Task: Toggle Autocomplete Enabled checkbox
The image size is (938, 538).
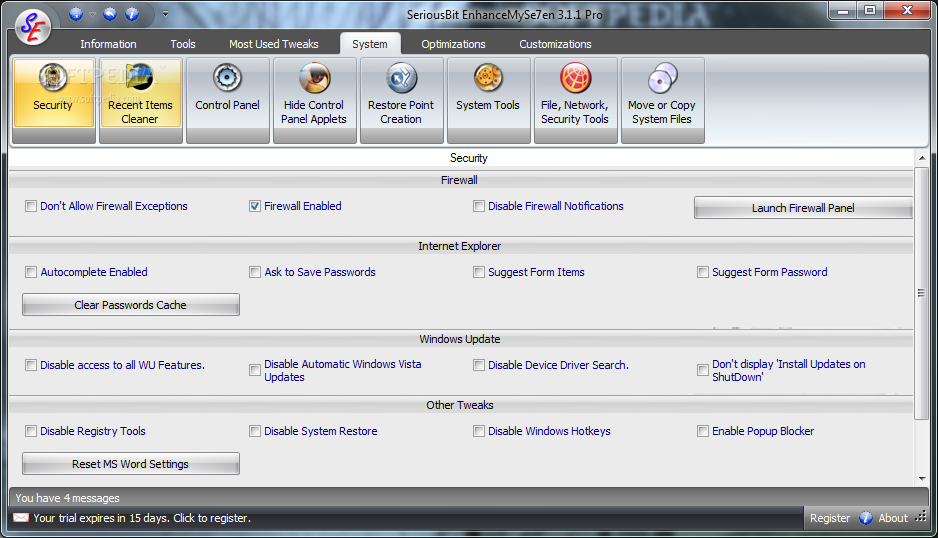Action: pos(31,272)
